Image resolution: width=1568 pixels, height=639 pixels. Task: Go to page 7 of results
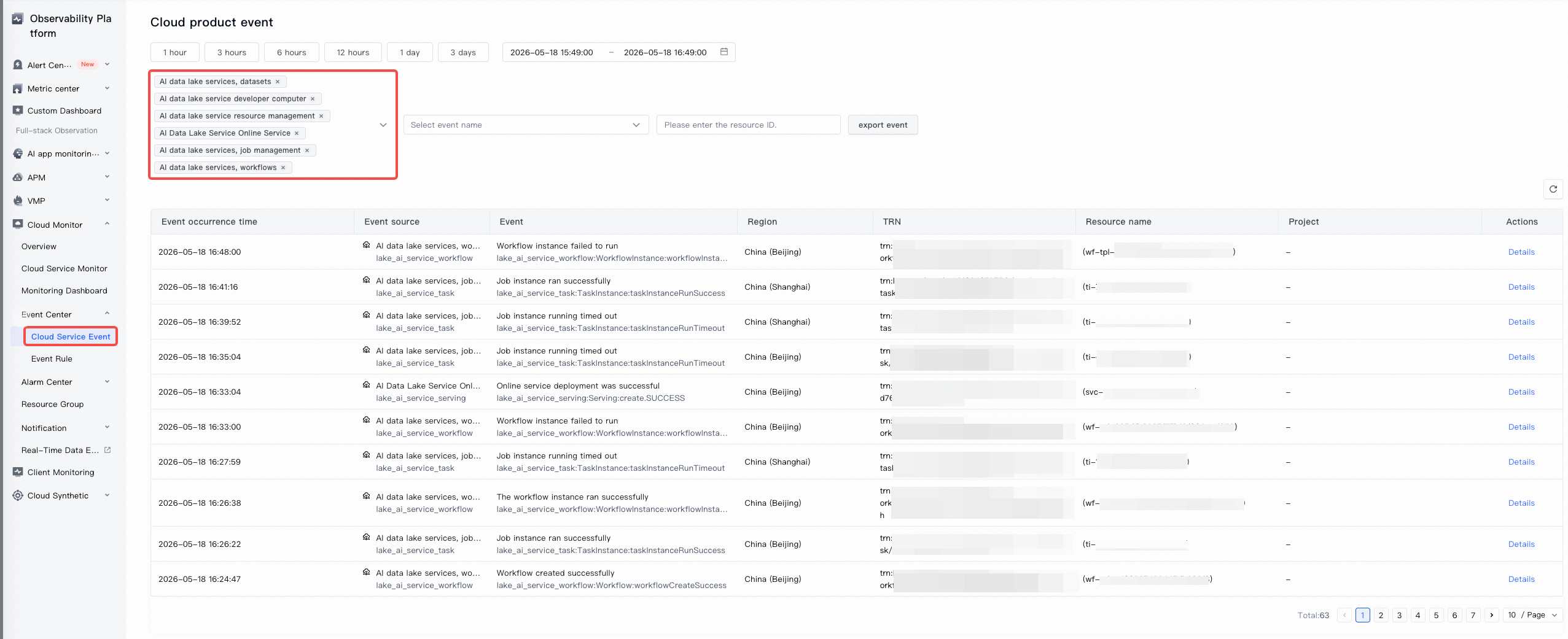[1473, 615]
